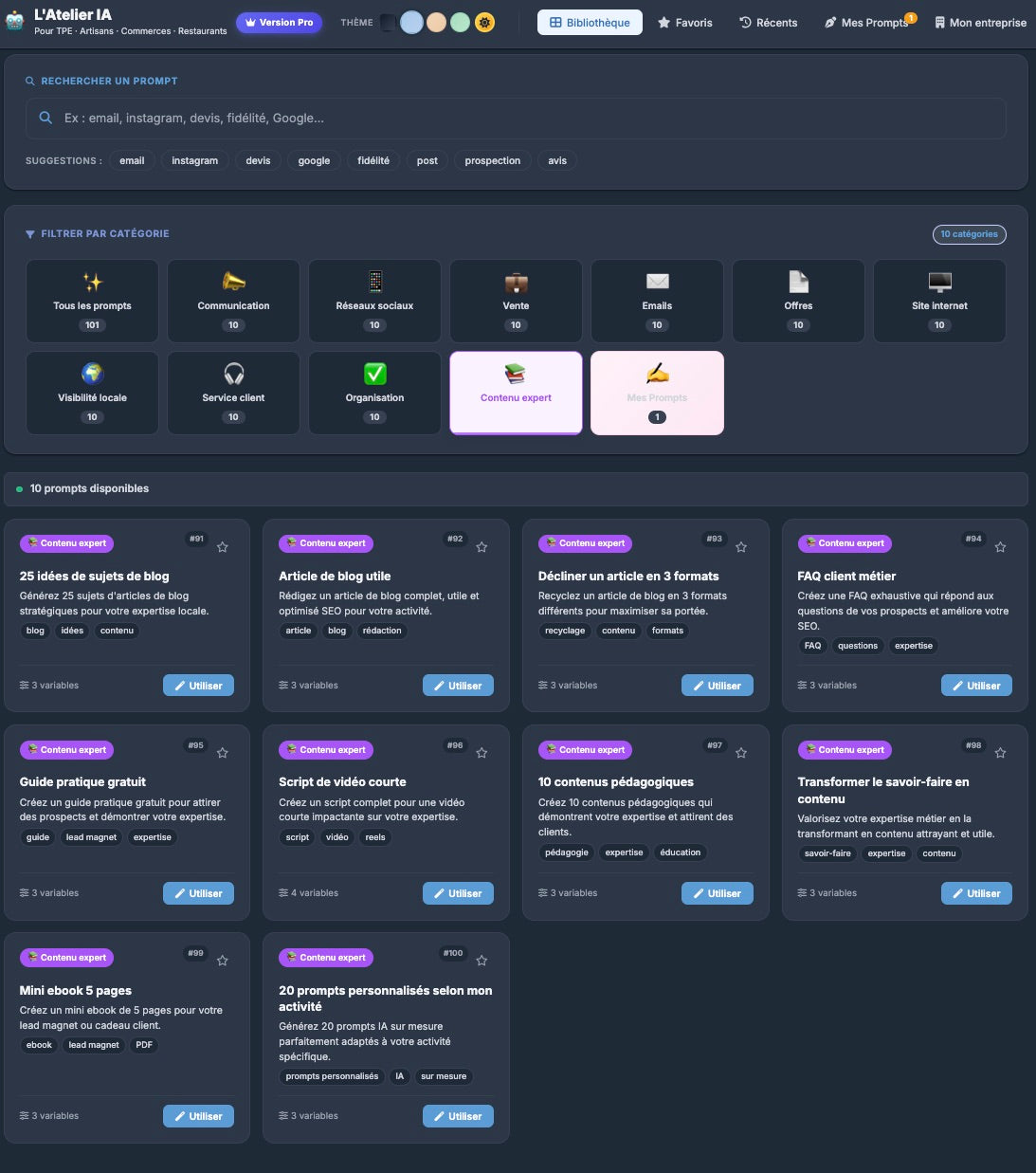Screen dimensions: 1036x1173
Task: Click Utiliser on 'Script de vidéo courte'
Action: tap(458, 893)
